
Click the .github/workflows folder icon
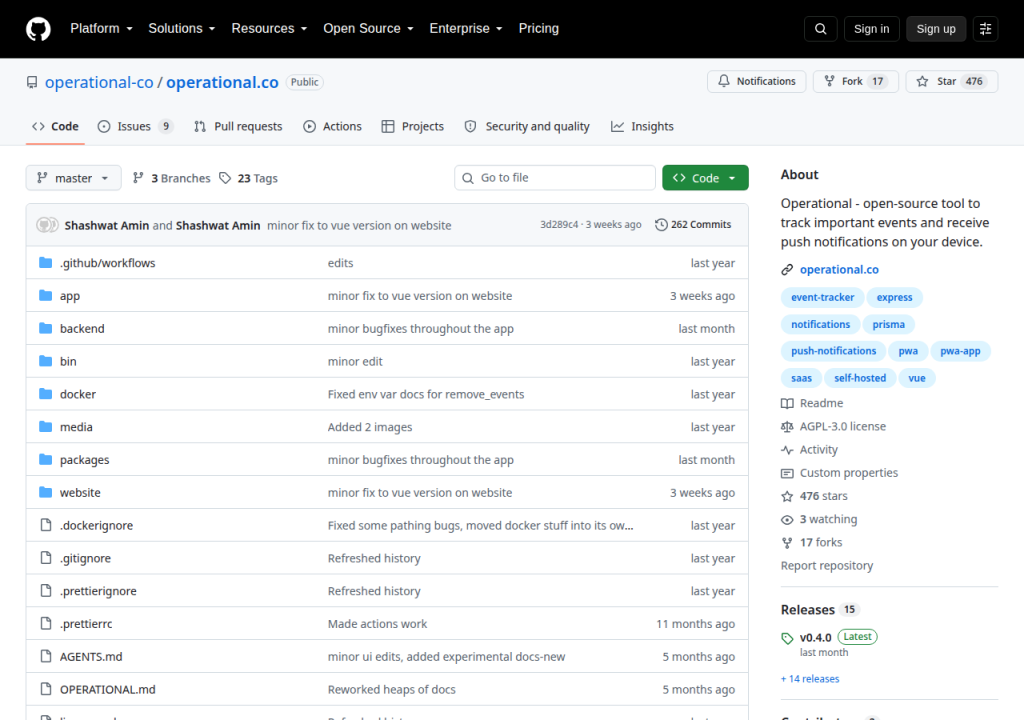pyautogui.click(x=45, y=263)
